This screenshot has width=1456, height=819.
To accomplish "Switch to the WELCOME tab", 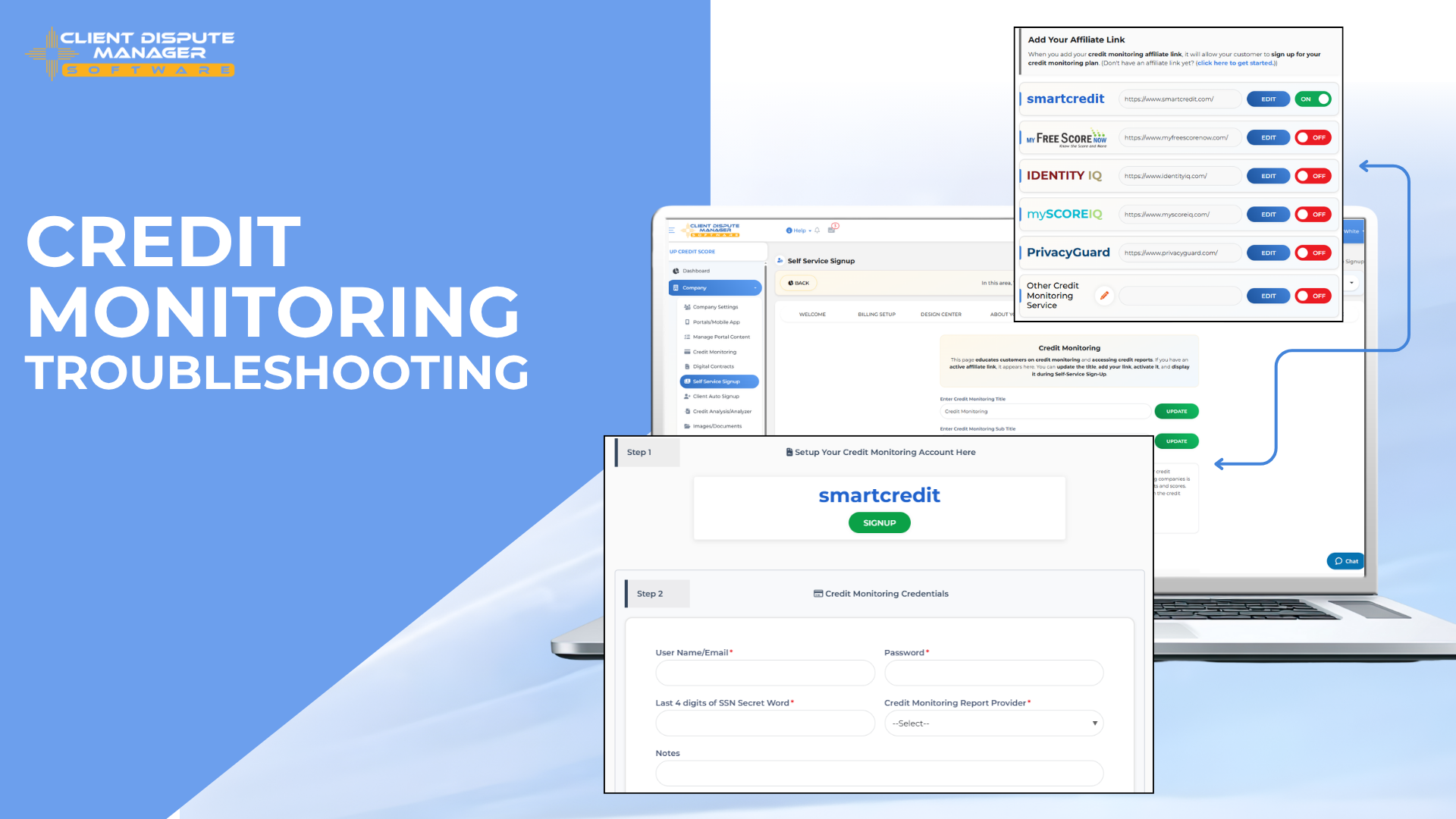I will click(812, 314).
